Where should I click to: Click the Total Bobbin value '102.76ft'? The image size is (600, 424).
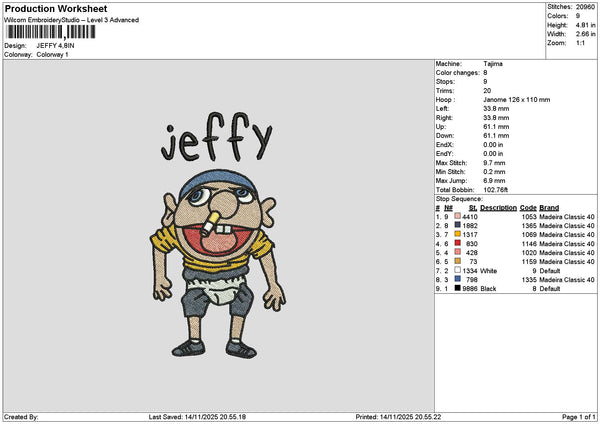[x=496, y=190]
